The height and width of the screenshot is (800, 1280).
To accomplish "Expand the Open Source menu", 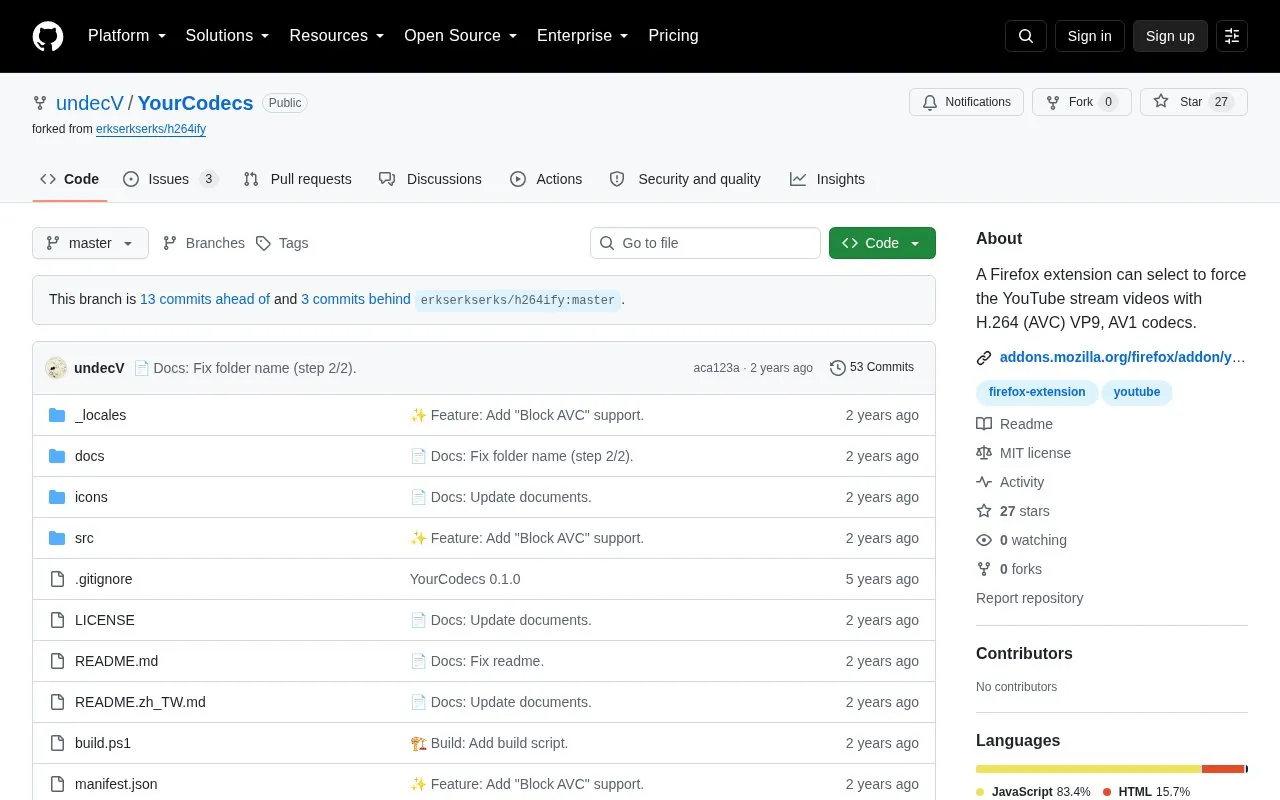I will 460,36.
